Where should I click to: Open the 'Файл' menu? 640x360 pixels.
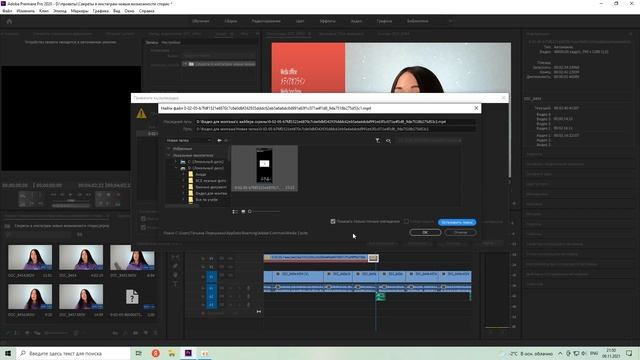(x=7, y=11)
